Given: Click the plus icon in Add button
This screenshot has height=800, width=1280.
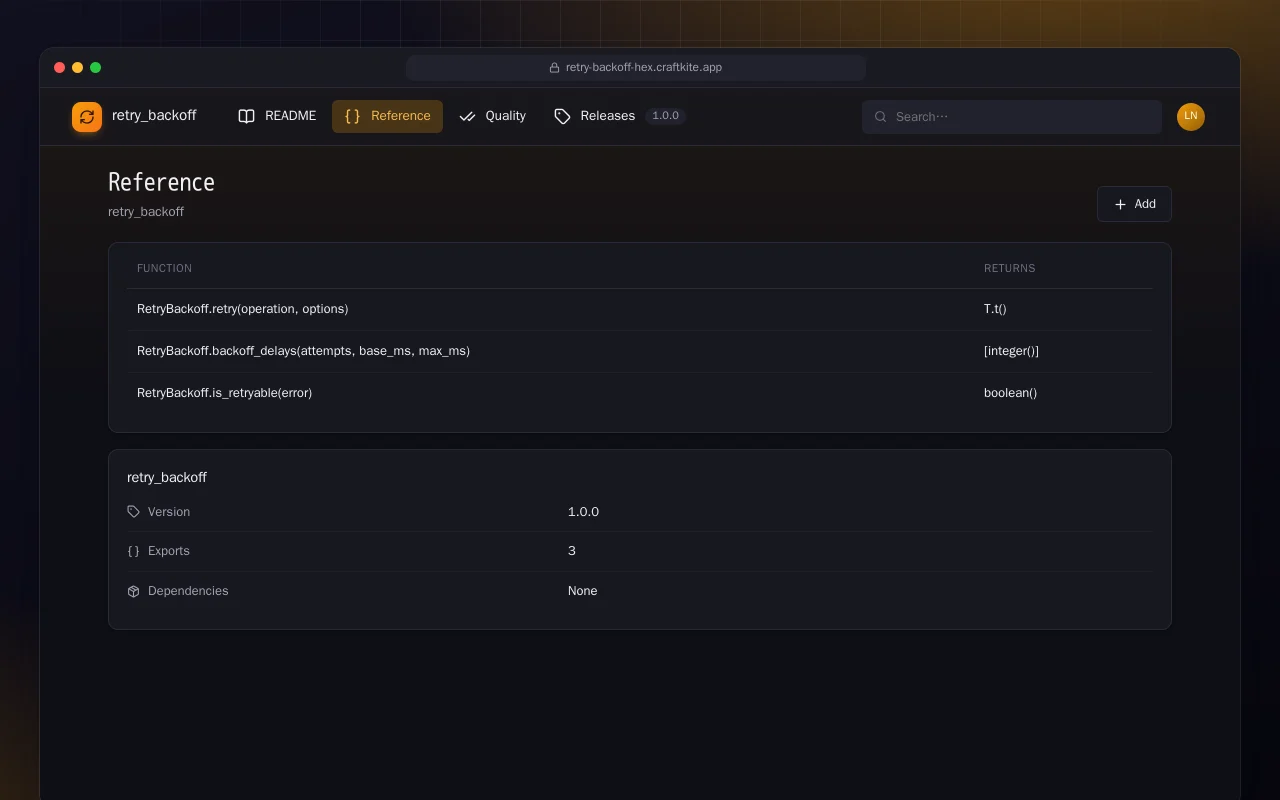Looking at the screenshot, I should [1120, 204].
